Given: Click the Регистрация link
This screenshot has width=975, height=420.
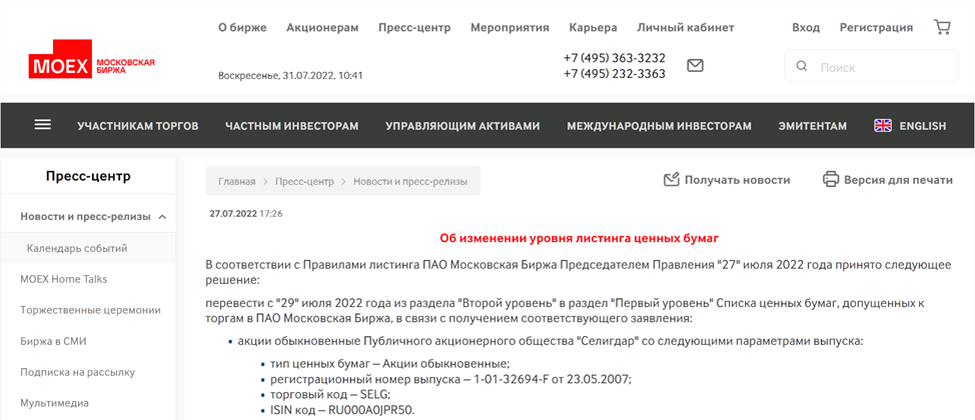Looking at the screenshot, I should tap(877, 27).
